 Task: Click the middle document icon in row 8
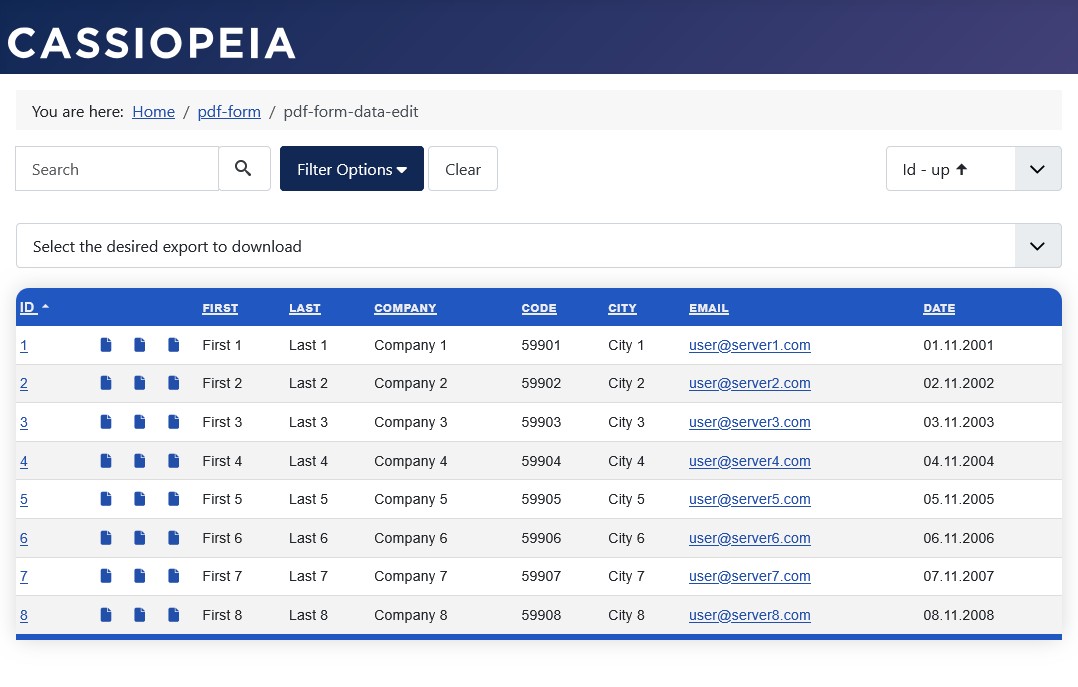click(140, 614)
